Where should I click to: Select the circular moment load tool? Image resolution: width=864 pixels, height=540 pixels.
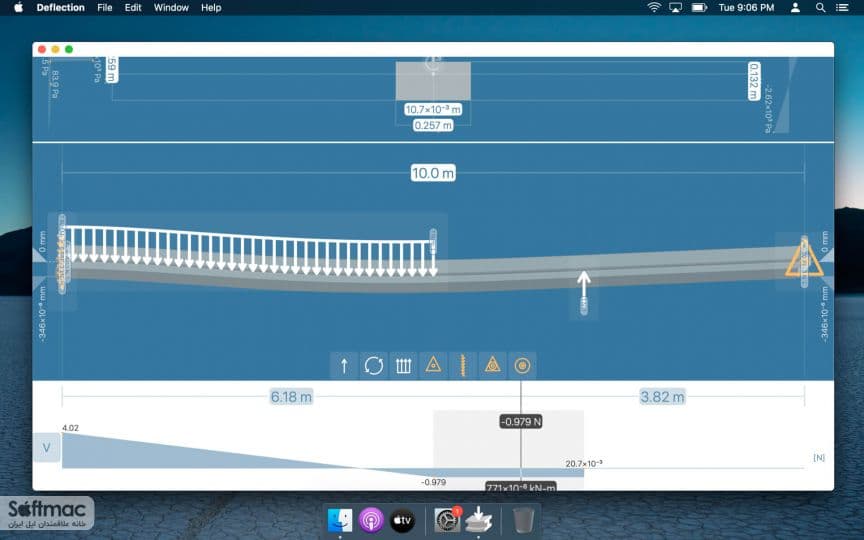[x=374, y=365]
